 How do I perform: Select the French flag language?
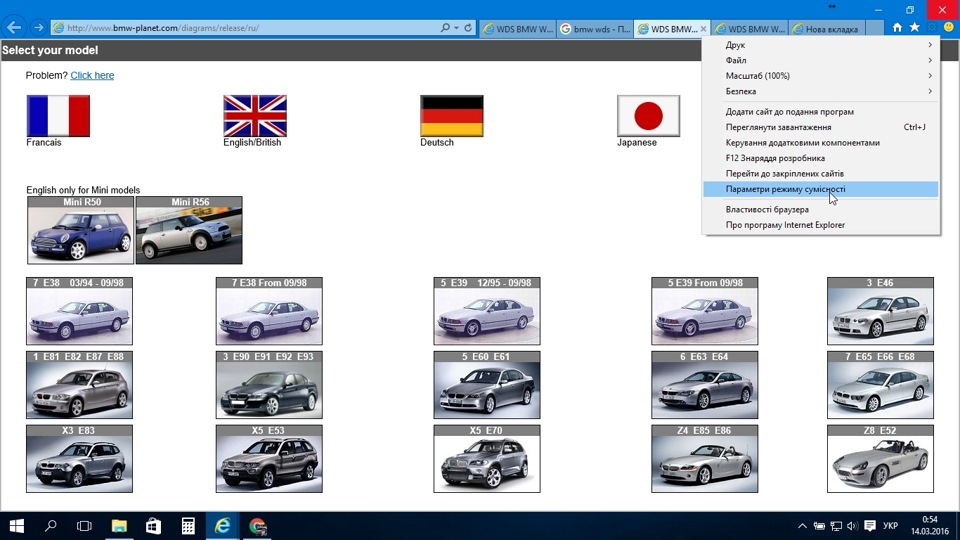(58, 116)
